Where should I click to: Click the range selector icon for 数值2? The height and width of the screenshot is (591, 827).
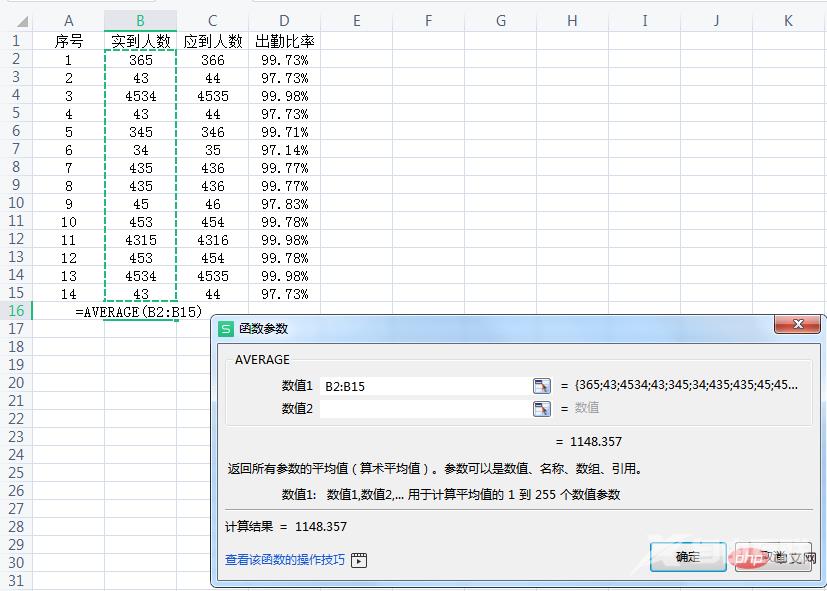(x=541, y=408)
